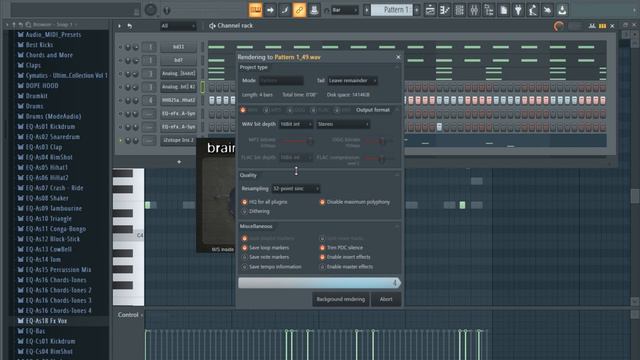Viewport: 640px width, 360px height.
Task: Toggle typing keyboard to piano icon
Action: [x=256, y=10]
